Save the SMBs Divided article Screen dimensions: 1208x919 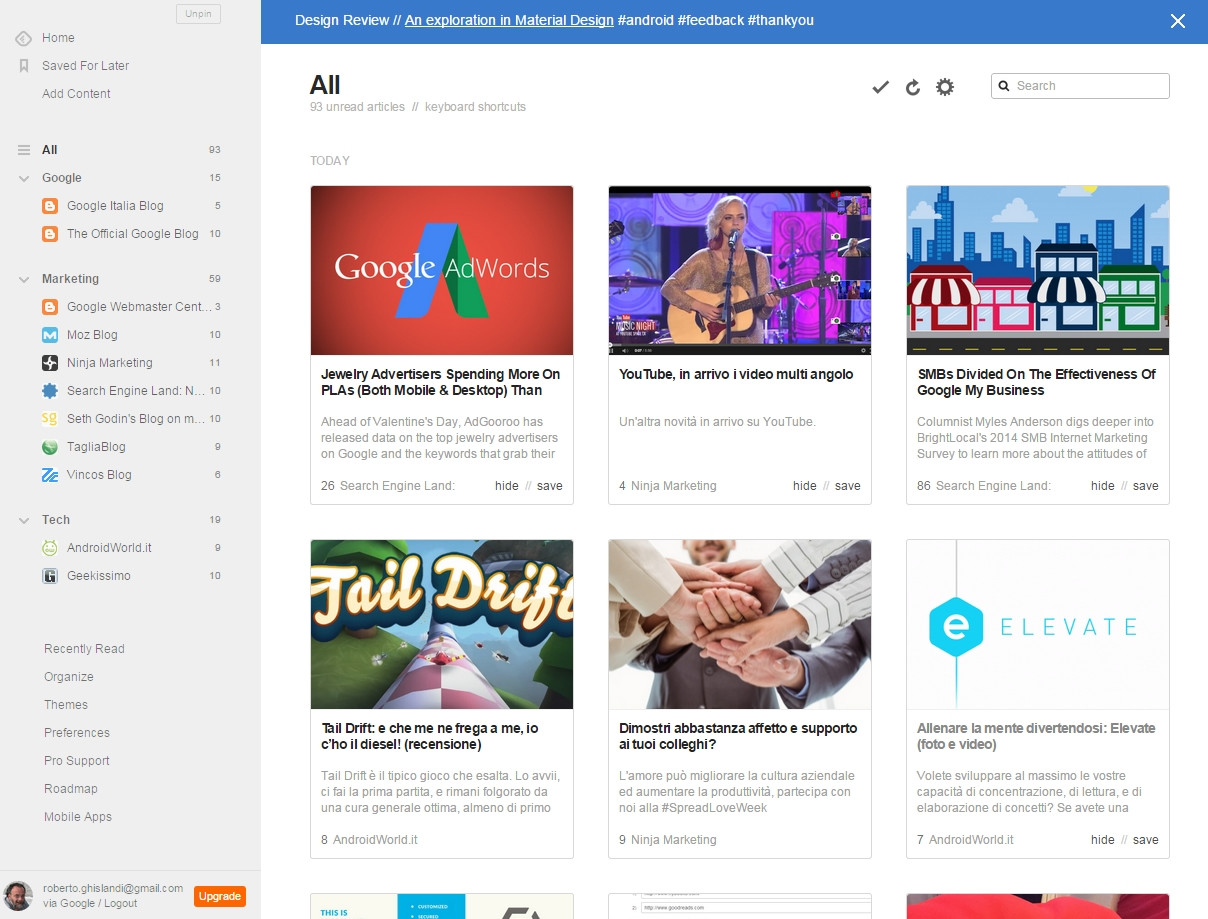point(1146,486)
